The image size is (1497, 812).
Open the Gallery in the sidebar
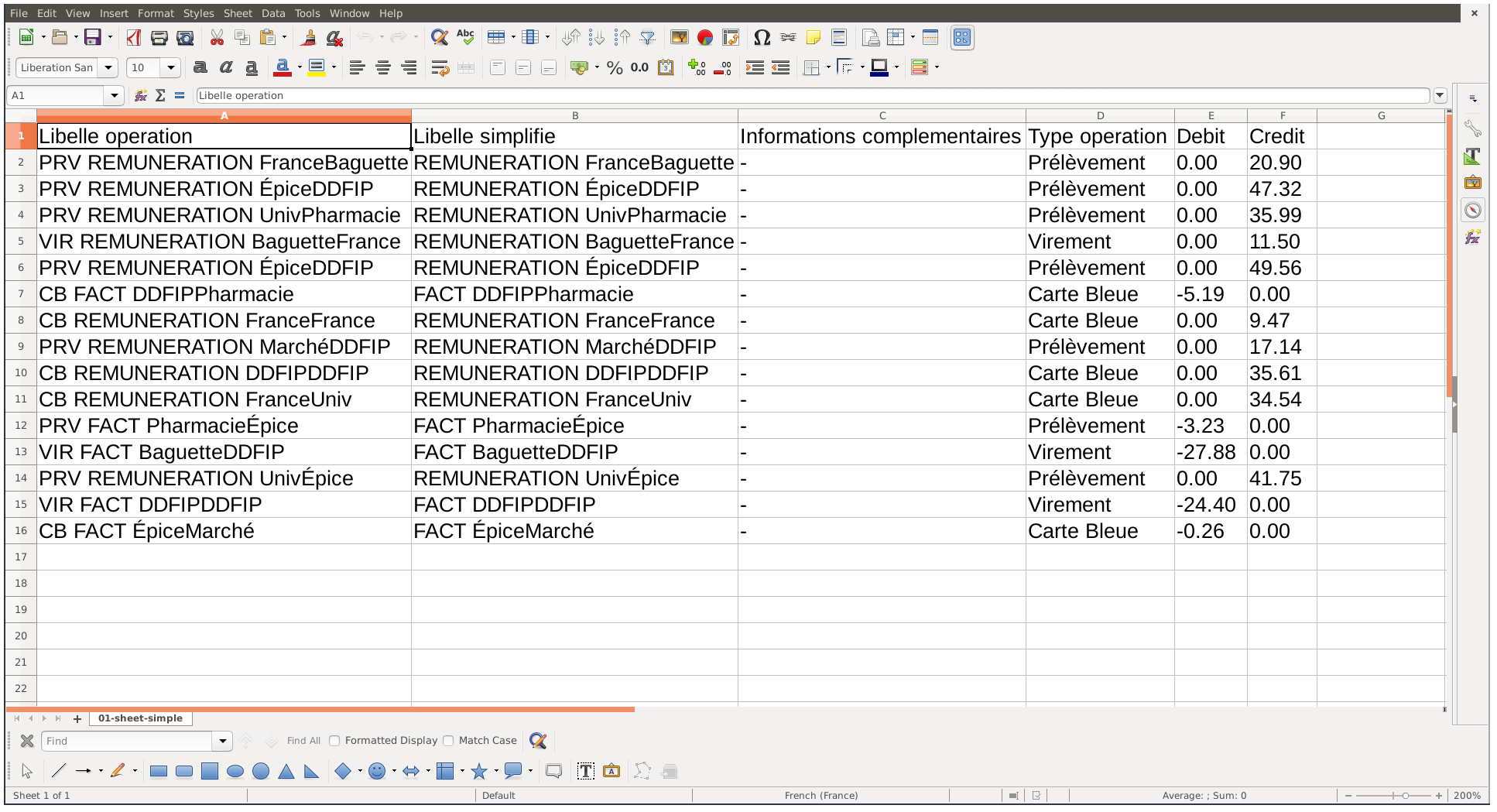[1474, 182]
